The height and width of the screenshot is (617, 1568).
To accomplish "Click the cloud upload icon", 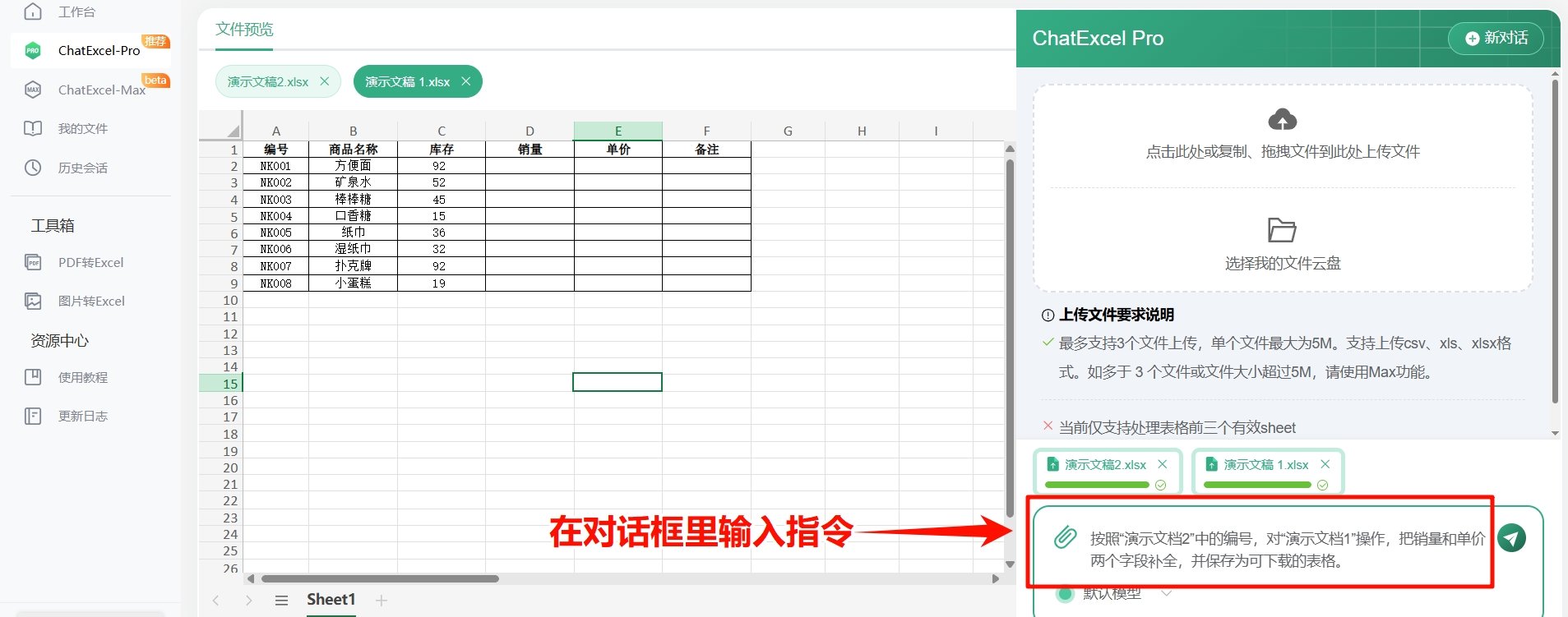I will pyautogui.click(x=1282, y=120).
